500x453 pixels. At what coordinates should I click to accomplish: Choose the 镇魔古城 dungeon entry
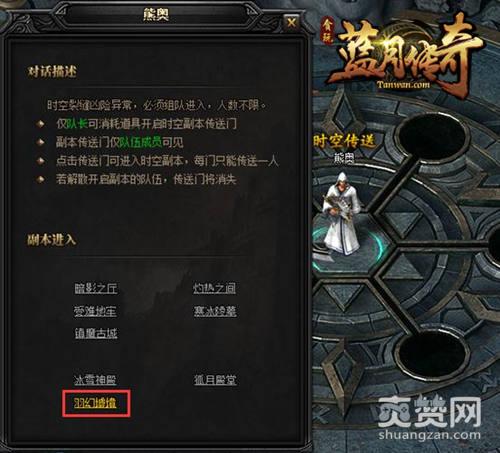coord(96,333)
